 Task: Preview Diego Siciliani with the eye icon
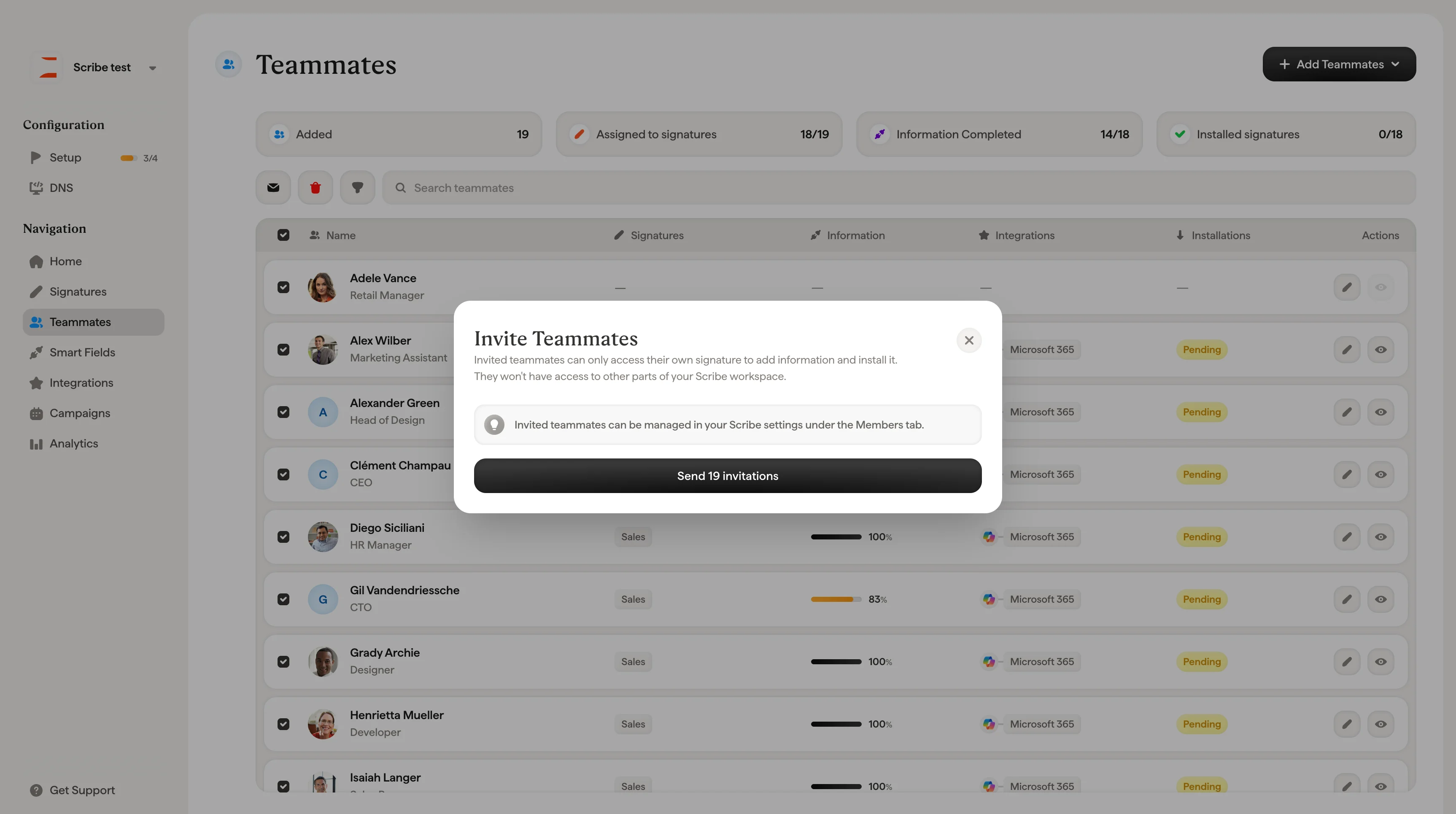[1380, 536]
